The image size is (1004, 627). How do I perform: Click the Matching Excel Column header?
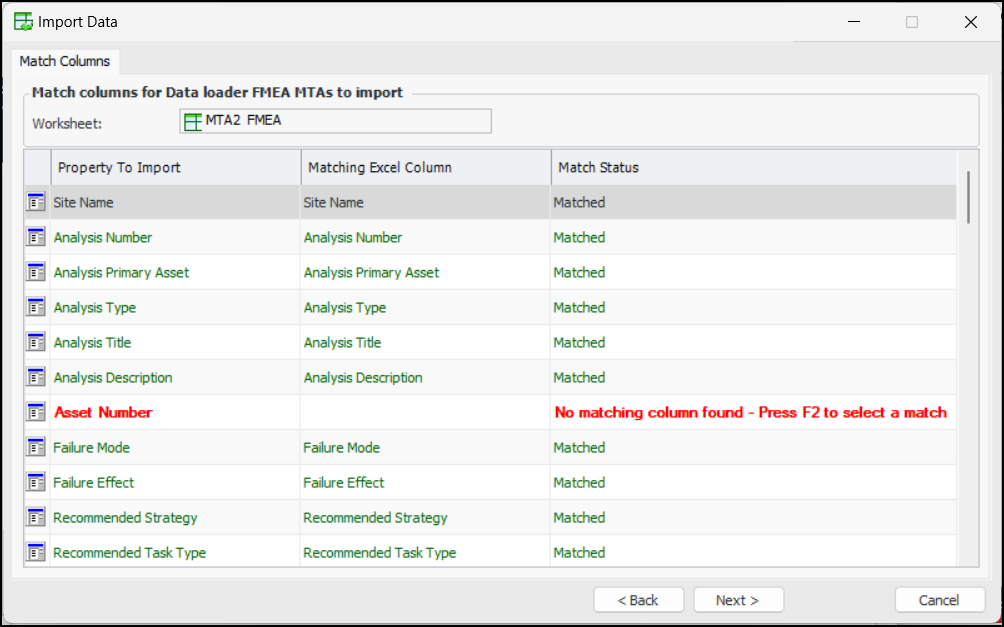tap(425, 167)
